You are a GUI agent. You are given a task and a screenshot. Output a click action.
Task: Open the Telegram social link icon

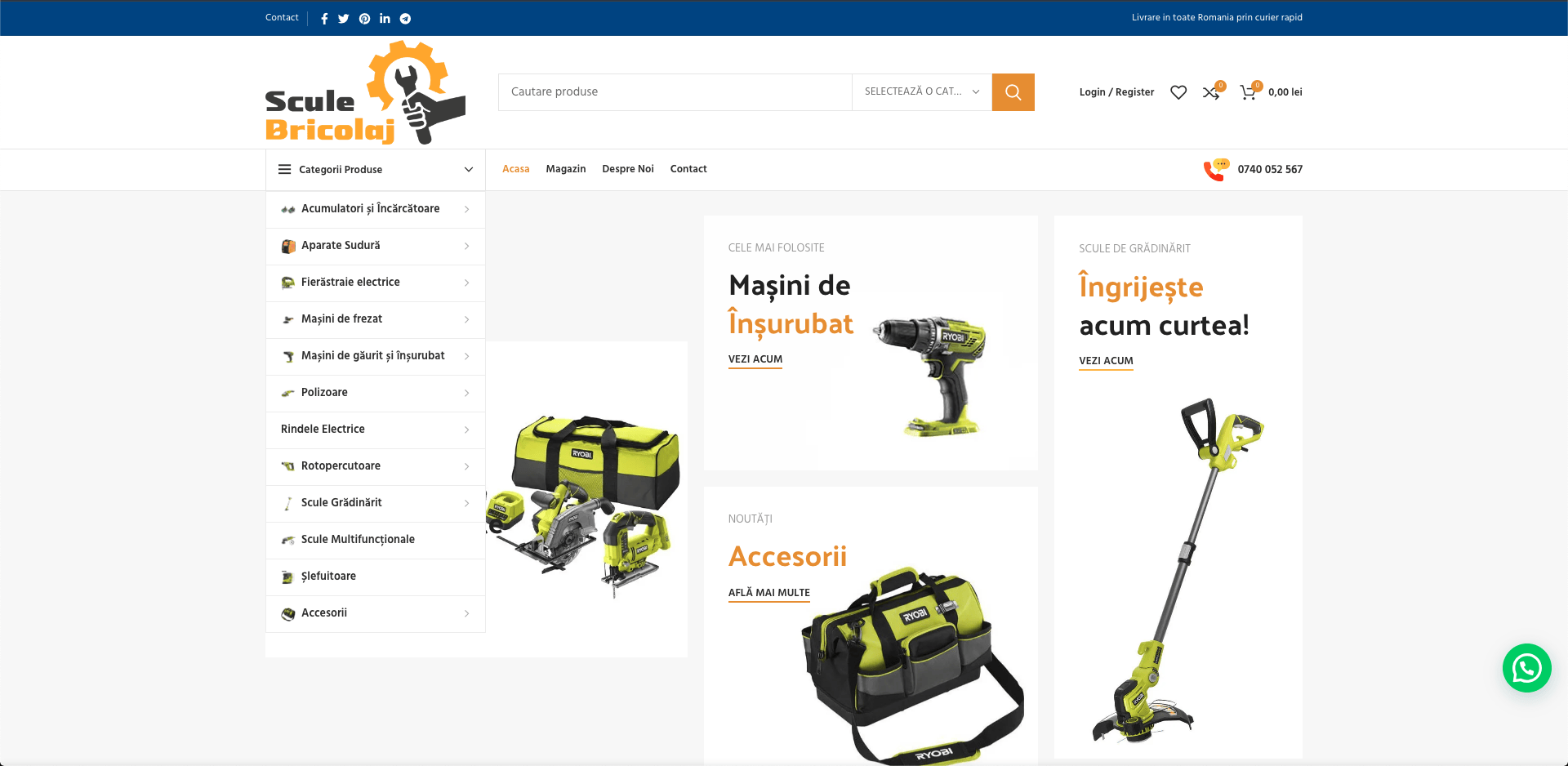(x=405, y=19)
